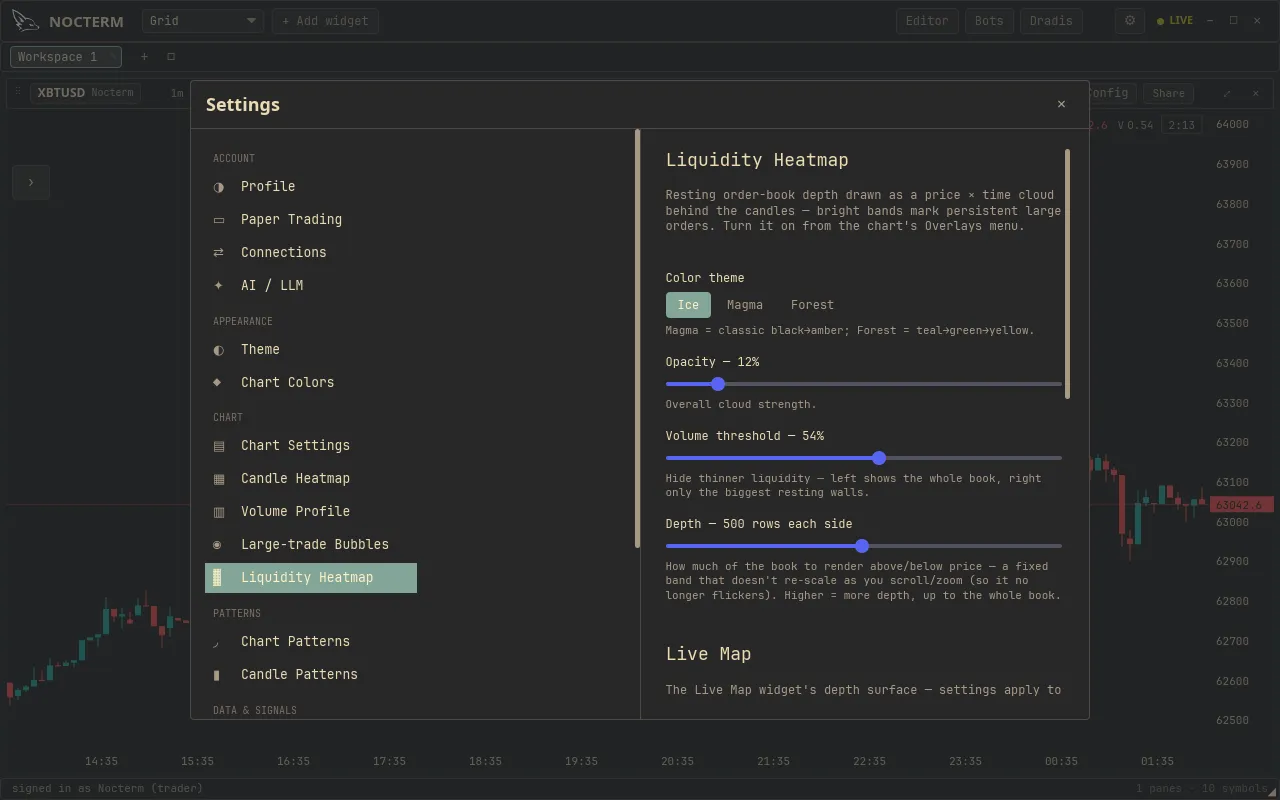Click the 1m timeframe label
The height and width of the screenshot is (800, 1280).
click(x=177, y=93)
